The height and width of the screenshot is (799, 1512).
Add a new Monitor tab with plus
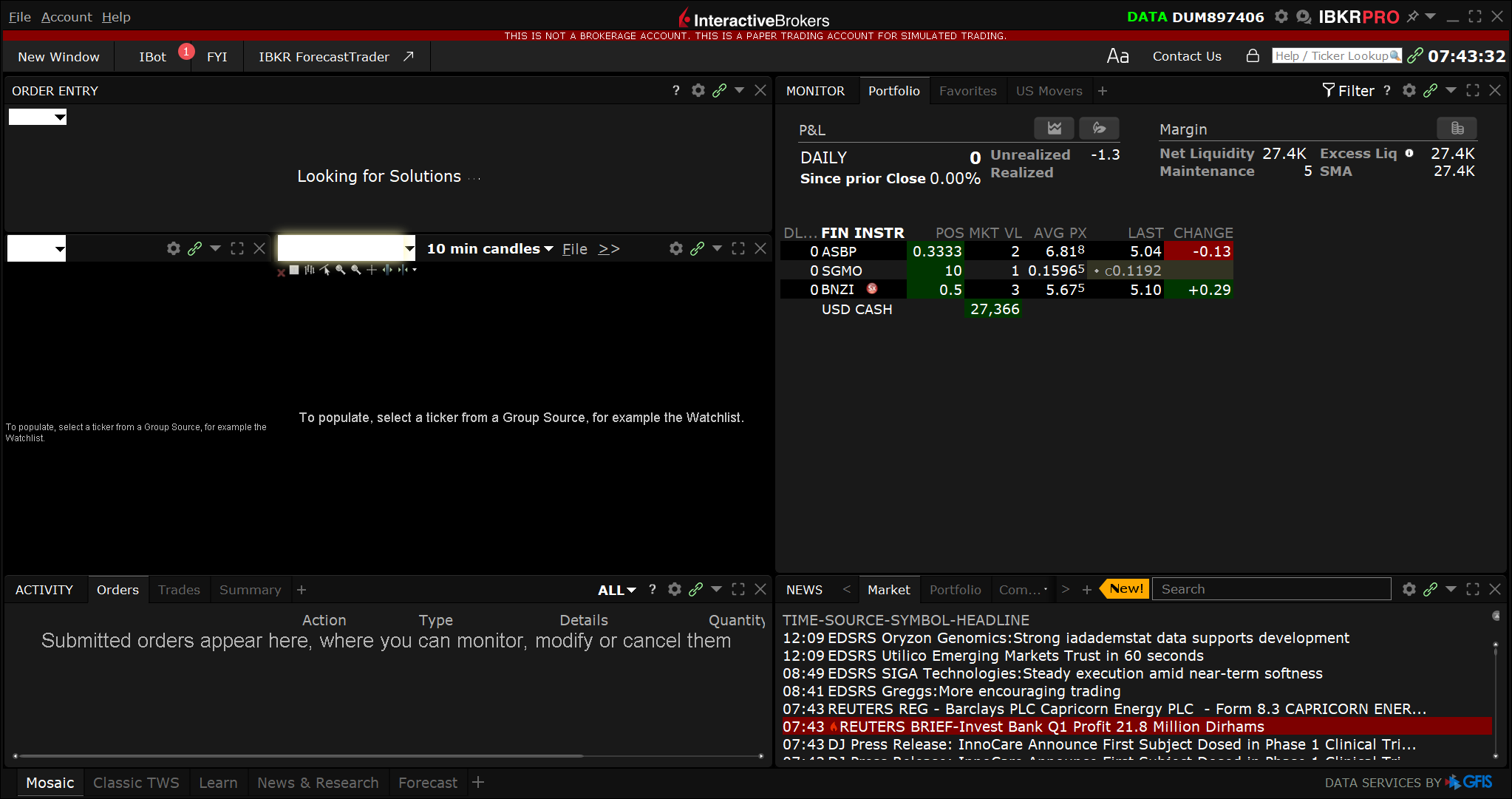click(1103, 91)
